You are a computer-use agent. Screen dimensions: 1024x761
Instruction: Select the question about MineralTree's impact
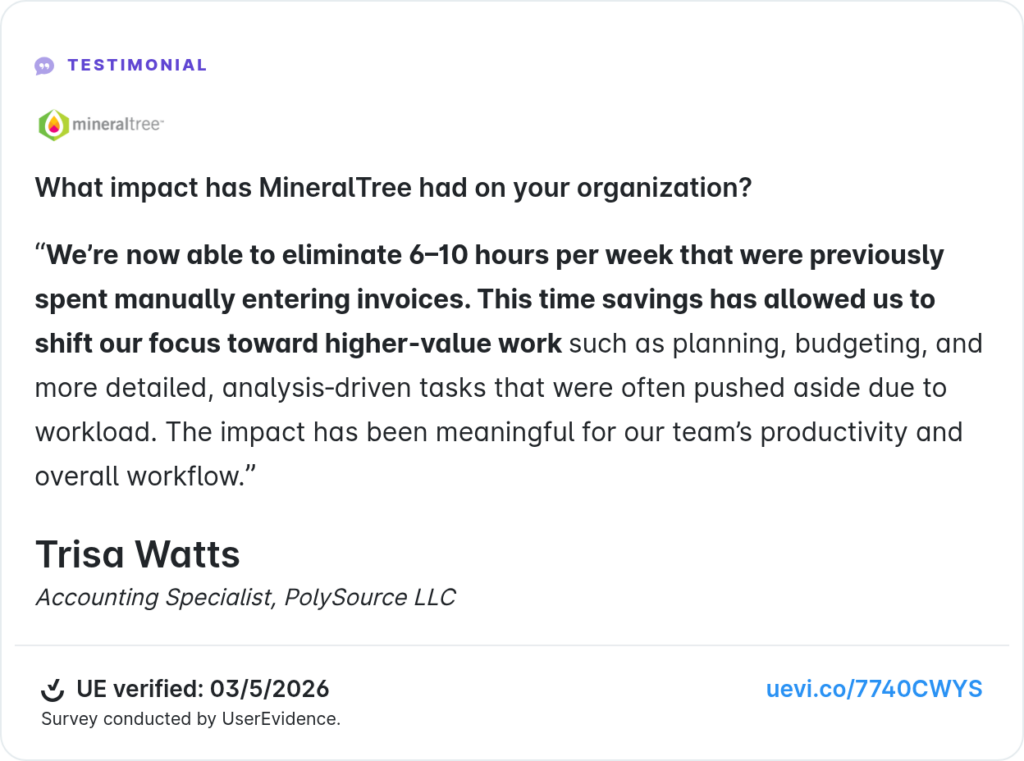pyautogui.click(x=393, y=188)
